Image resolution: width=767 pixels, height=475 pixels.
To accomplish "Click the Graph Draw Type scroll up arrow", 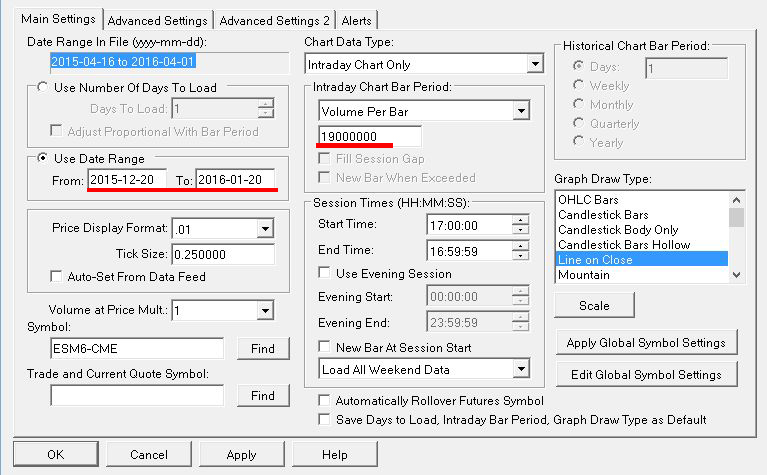I will (x=737, y=200).
